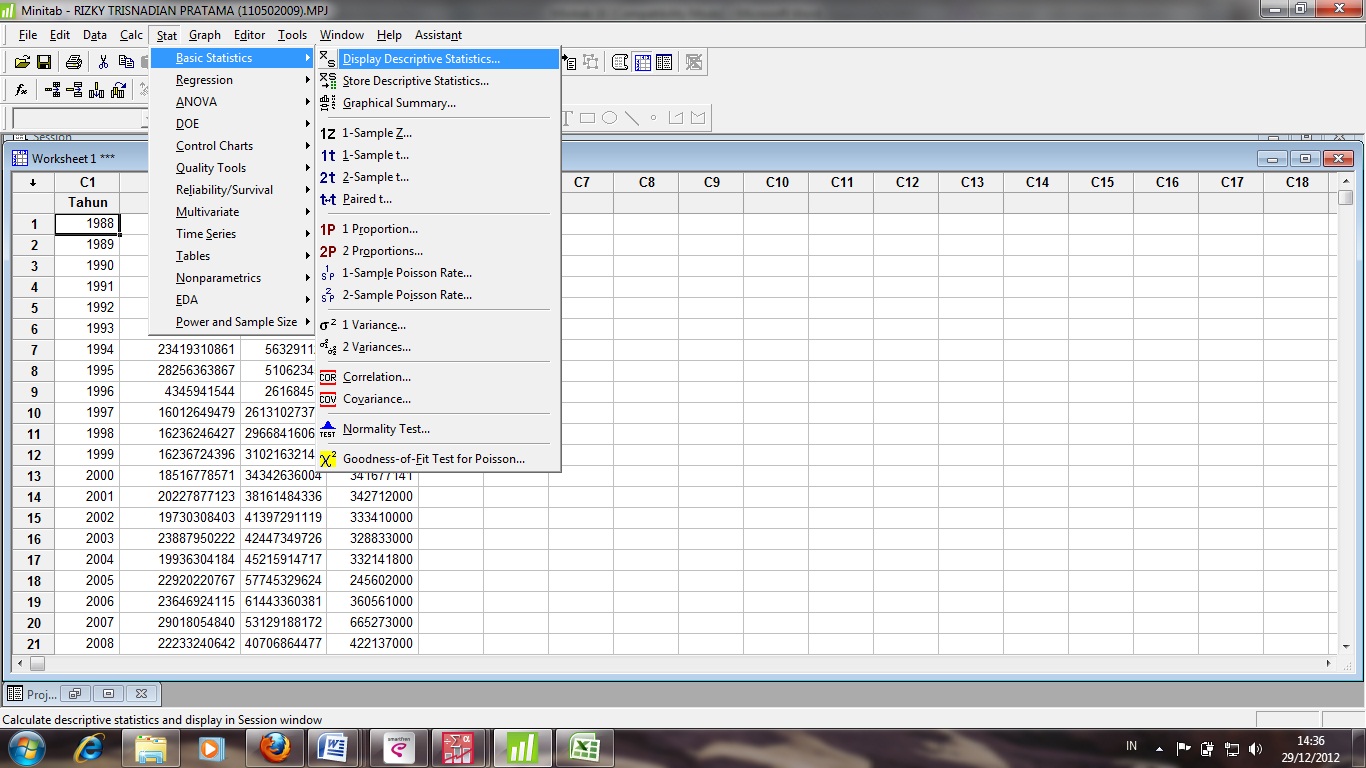
Task: Select 2 Variances menu item
Action: pos(437,347)
